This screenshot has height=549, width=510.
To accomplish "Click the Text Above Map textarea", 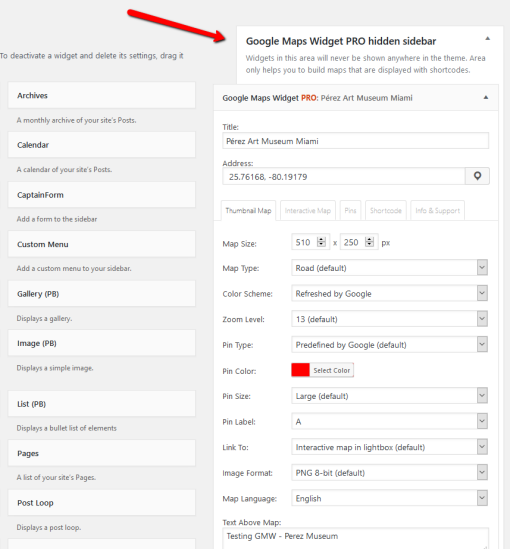I will tap(355, 538).
